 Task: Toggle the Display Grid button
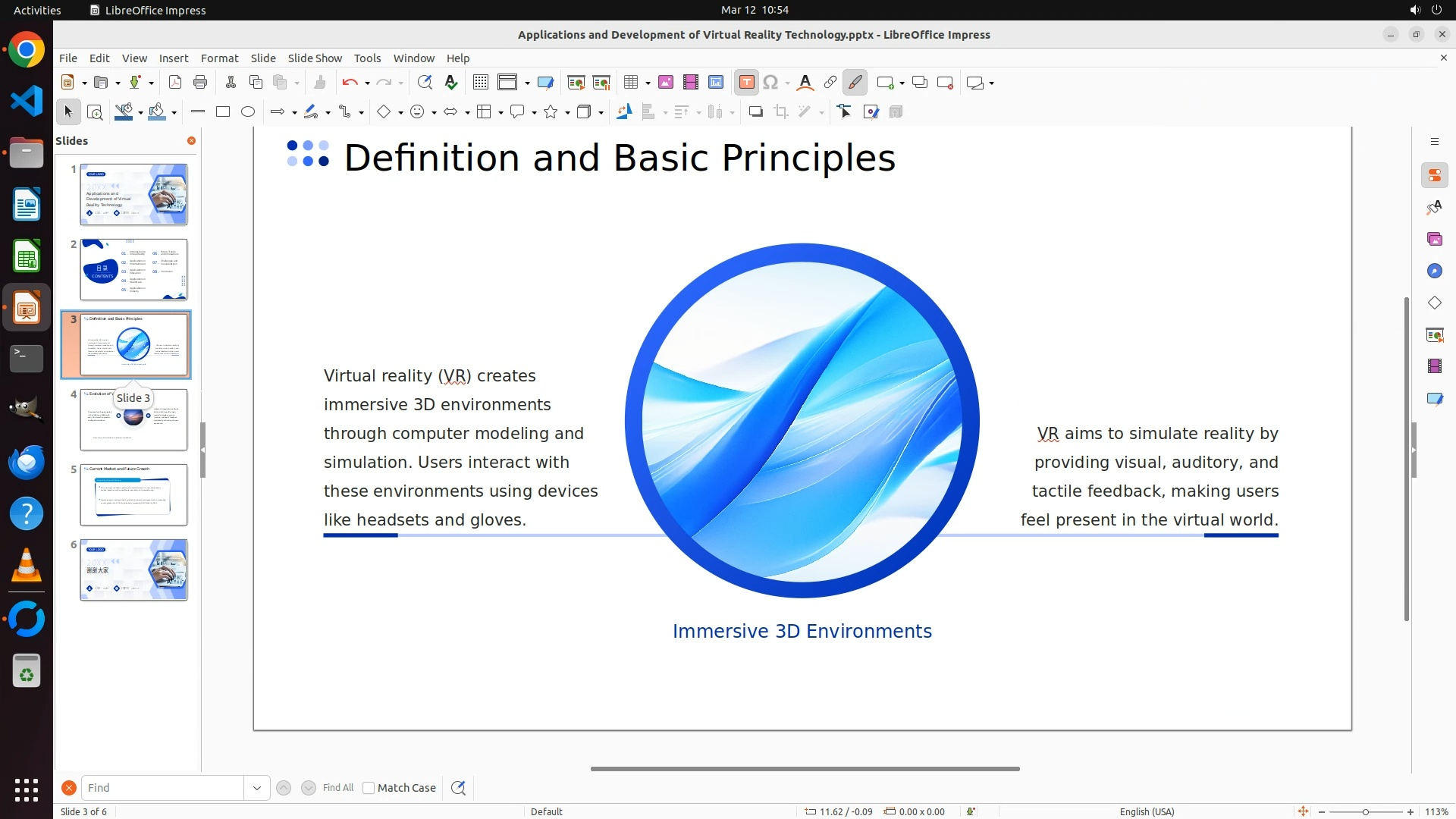481,83
